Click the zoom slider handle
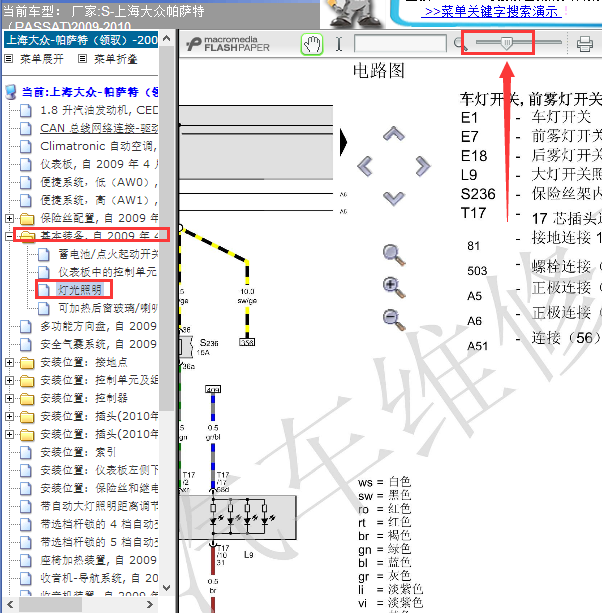 [x=507, y=43]
